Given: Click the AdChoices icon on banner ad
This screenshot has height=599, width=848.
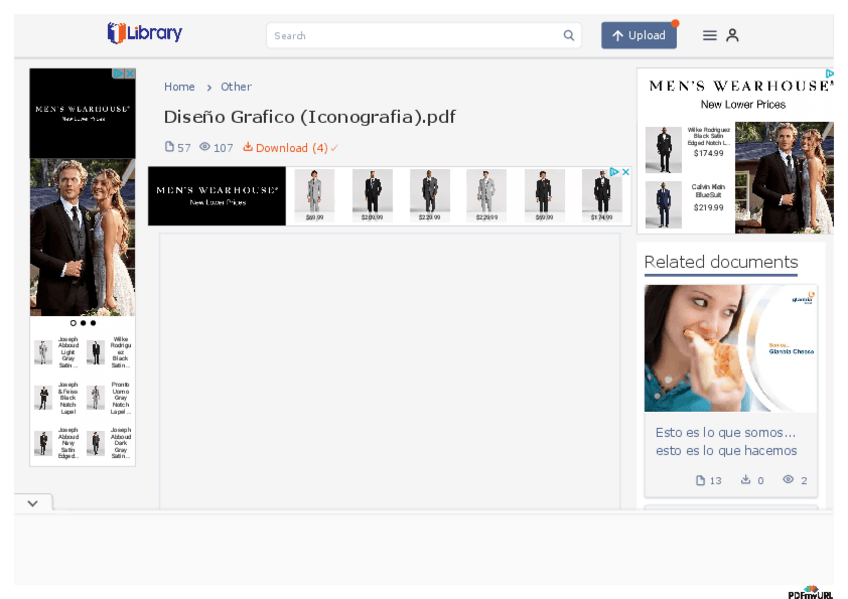Looking at the screenshot, I should tap(614, 172).
